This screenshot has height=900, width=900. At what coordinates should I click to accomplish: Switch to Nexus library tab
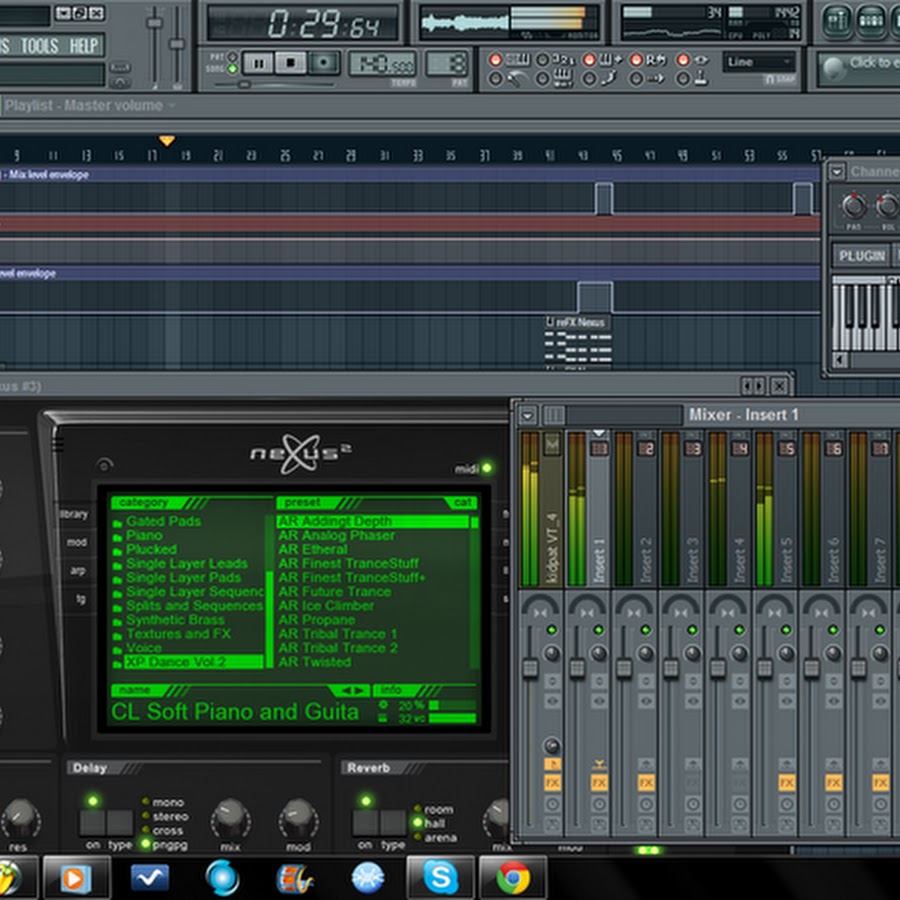coord(74,514)
